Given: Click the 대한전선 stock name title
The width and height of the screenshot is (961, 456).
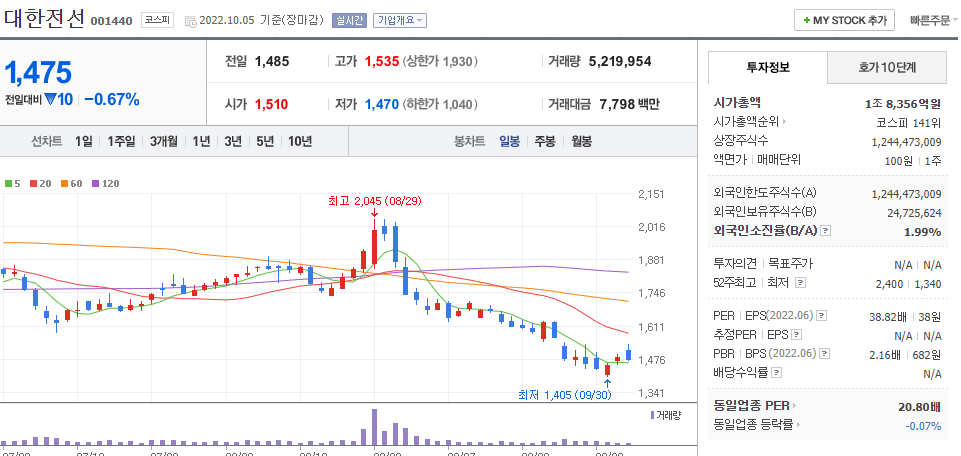Looking at the screenshot, I should (44, 18).
